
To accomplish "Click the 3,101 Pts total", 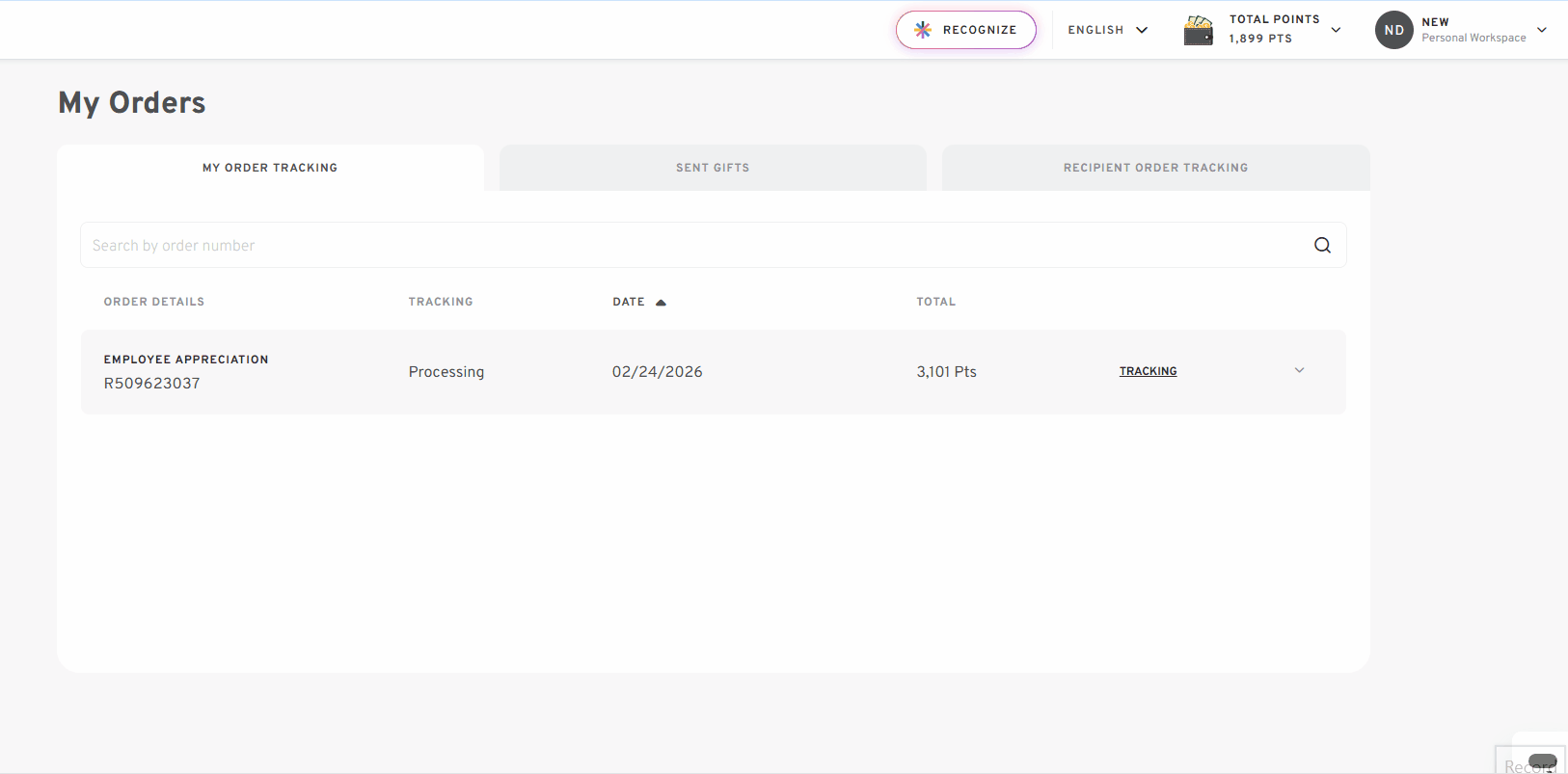I will pyautogui.click(x=947, y=372).
